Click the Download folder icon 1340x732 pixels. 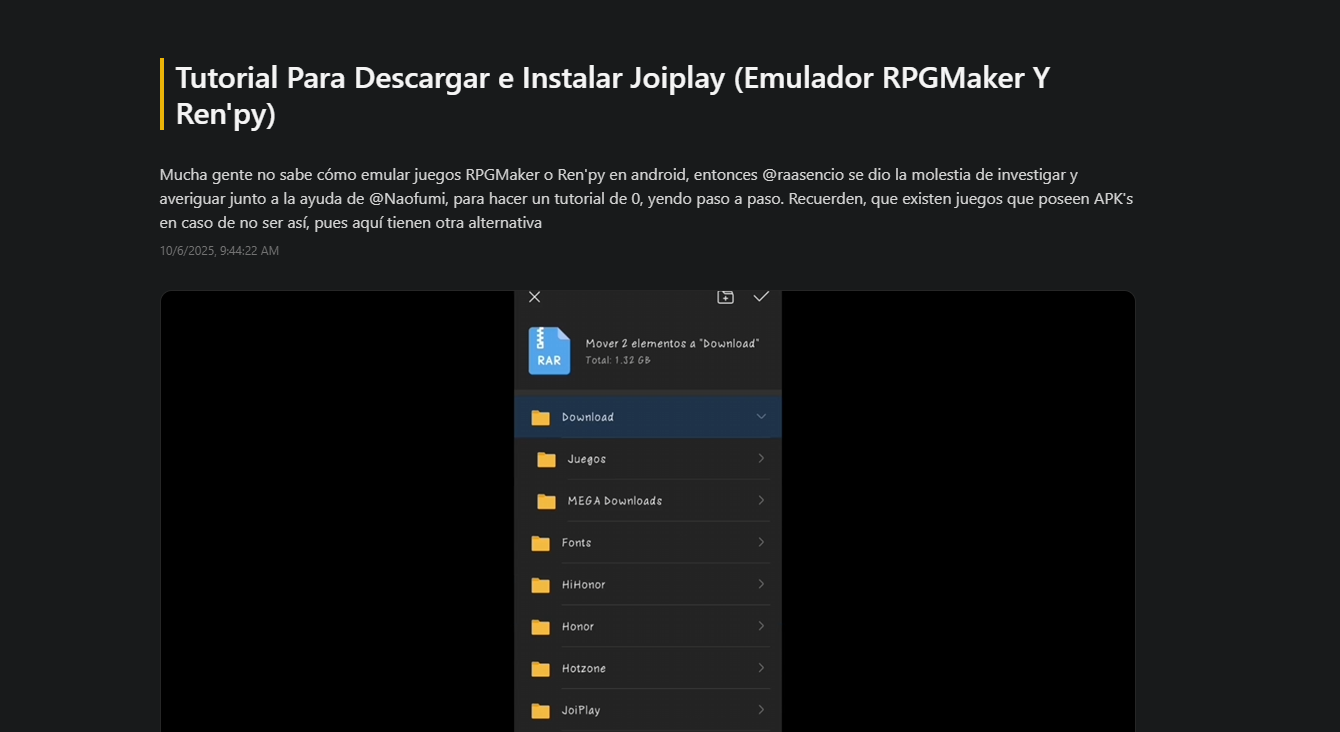[540, 416]
